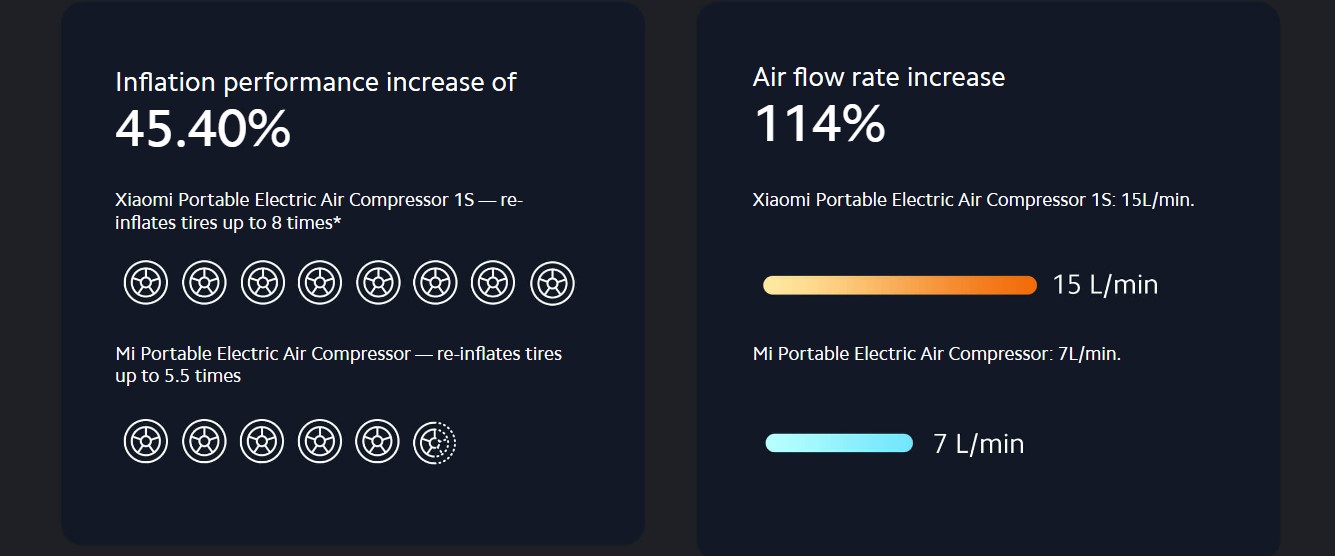Click the light blue 7 L/min flow bar
Viewport: 1335px width, 556px height.
839,443
